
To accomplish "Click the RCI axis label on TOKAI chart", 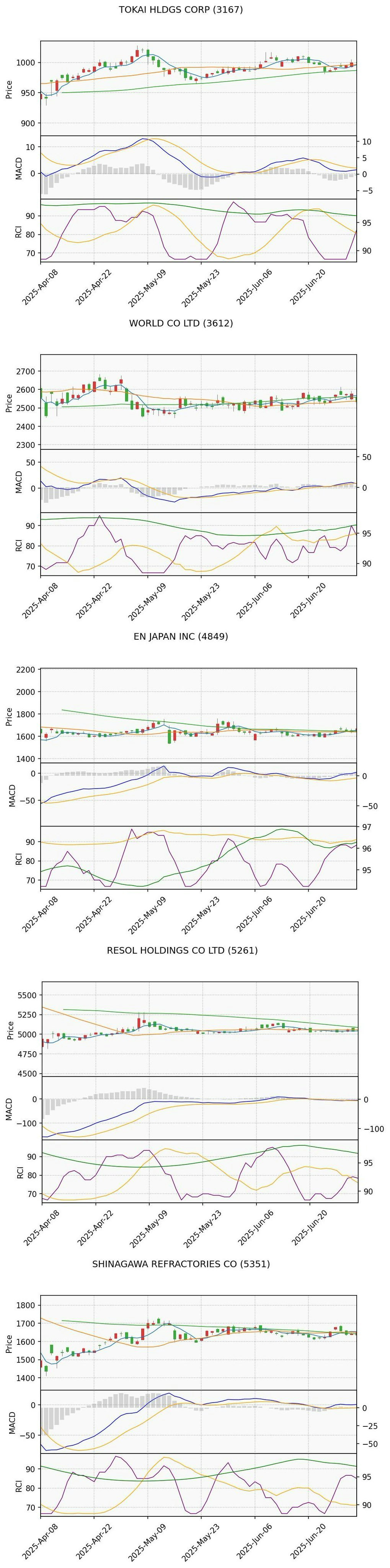I will 19,231.
